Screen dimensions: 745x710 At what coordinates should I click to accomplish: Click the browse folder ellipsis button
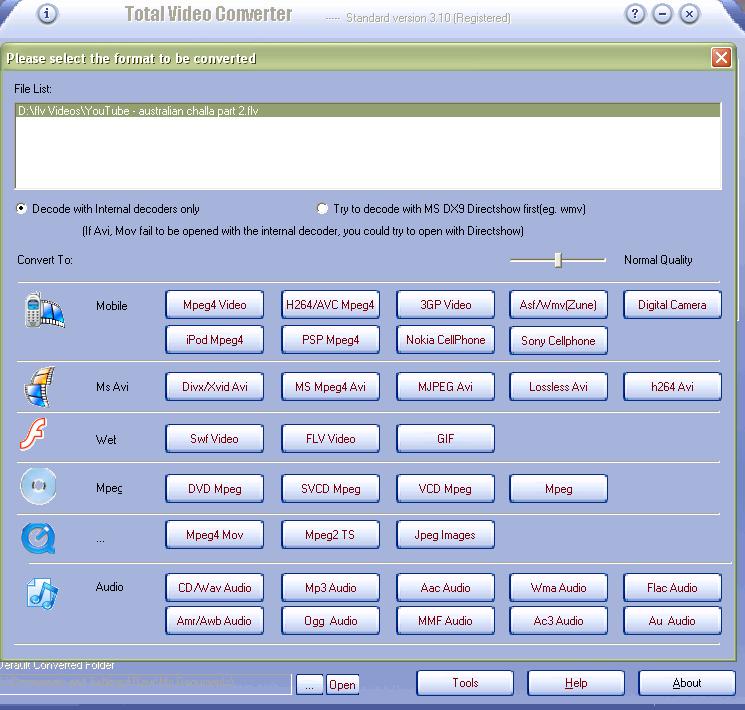[x=309, y=685]
